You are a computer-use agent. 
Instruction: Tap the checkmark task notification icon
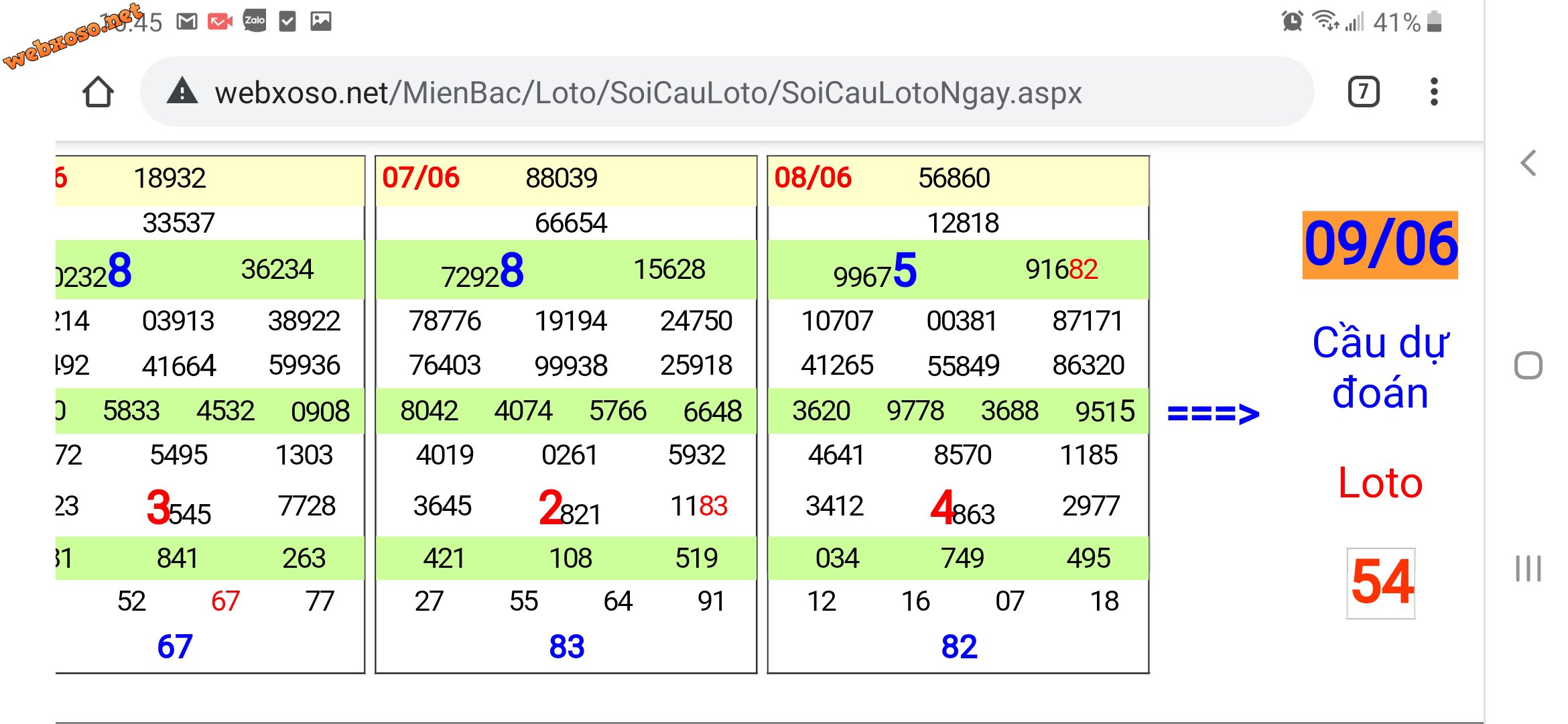click(x=287, y=22)
